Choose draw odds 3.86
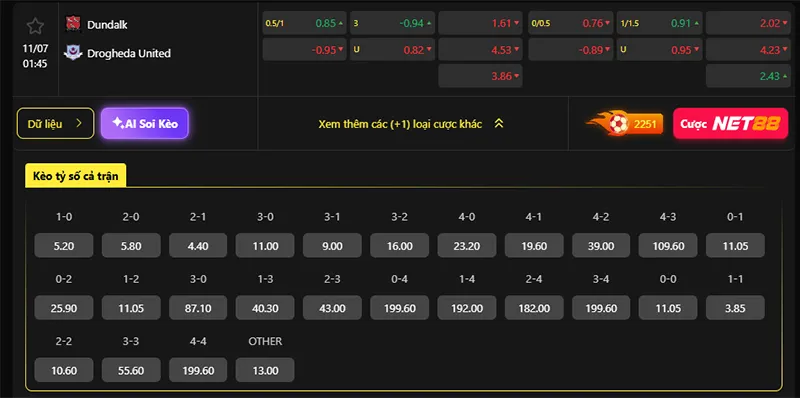 tap(480, 76)
